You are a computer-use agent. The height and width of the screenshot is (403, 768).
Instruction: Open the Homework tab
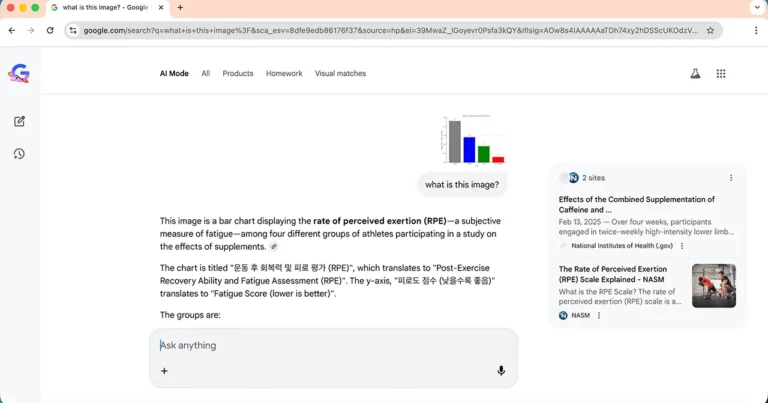coord(284,73)
